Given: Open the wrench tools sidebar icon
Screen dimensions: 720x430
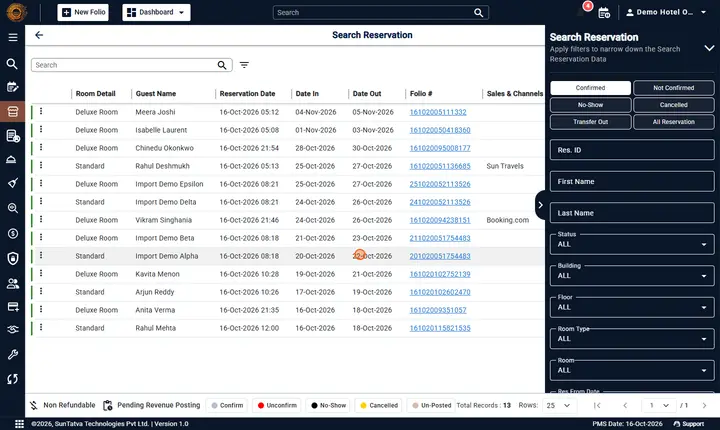Looking at the screenshot, I should tap(12, 354).
